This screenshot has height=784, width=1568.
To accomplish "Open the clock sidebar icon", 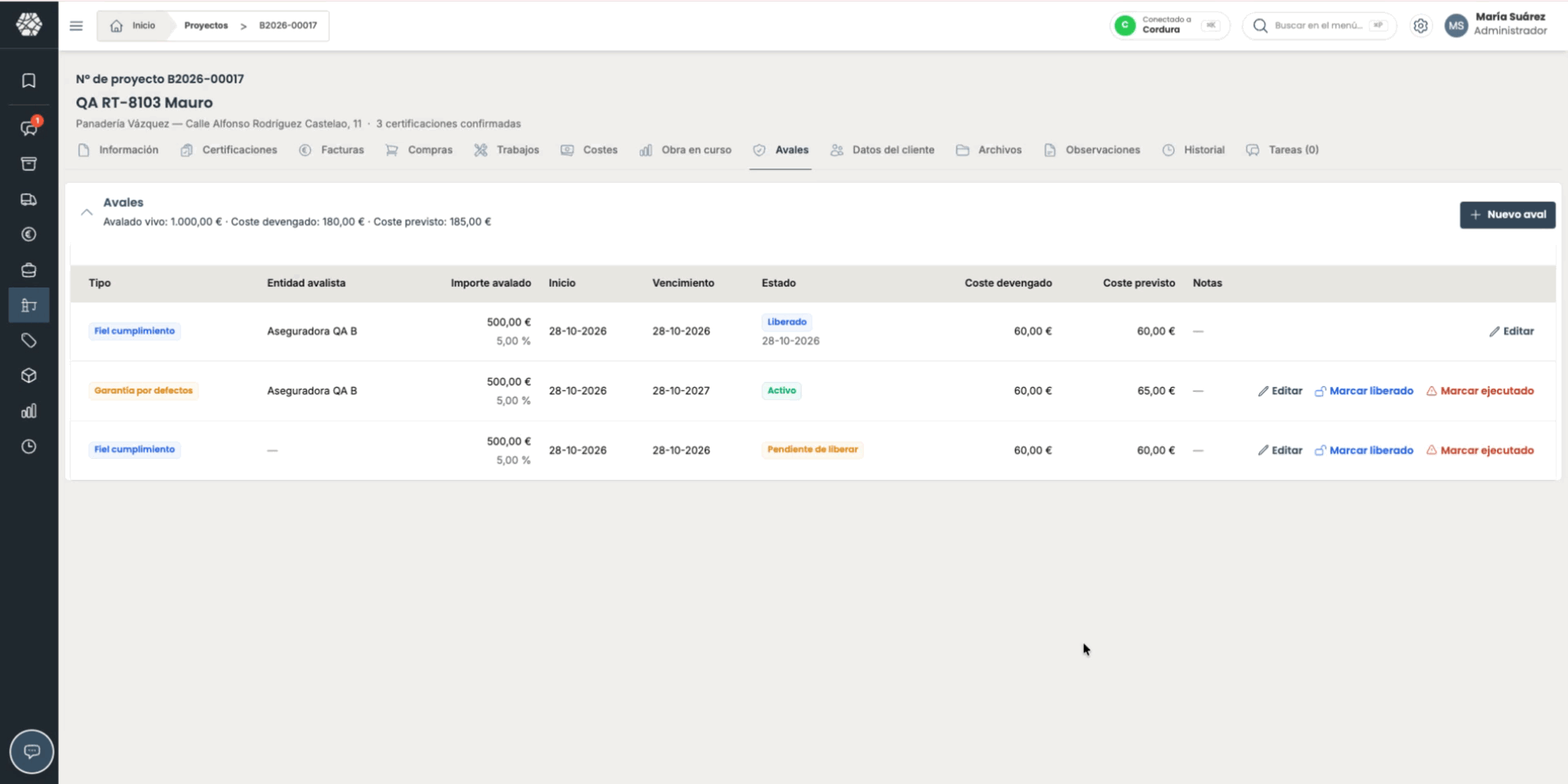I will tap(29, 447).
